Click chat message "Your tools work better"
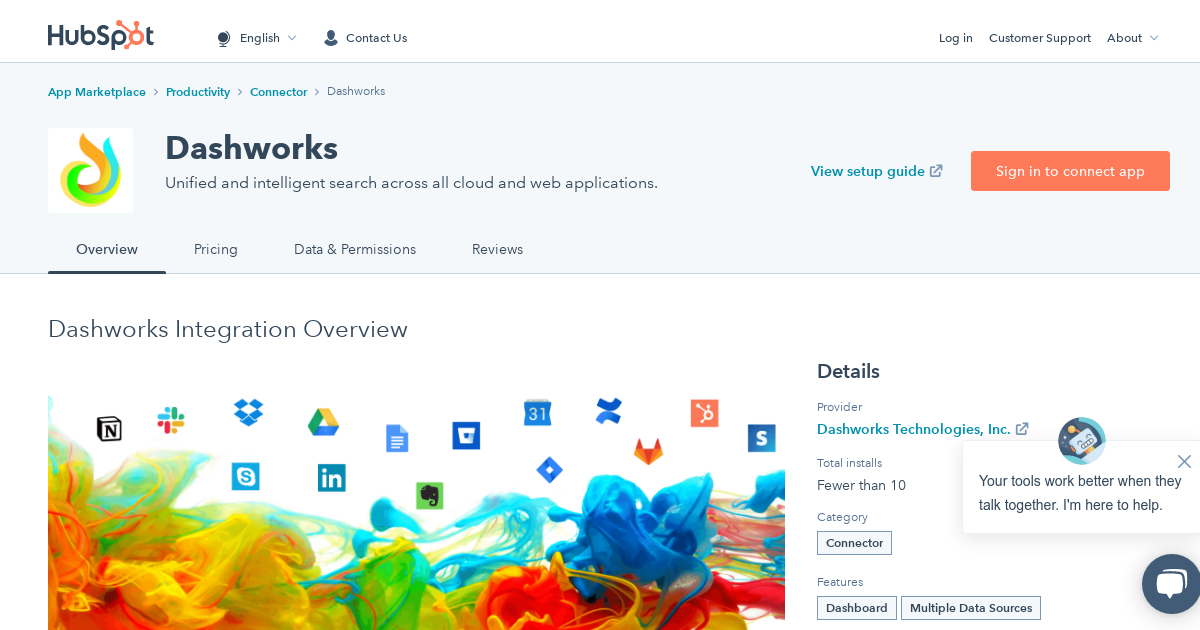The image size is (1200, 630). (x=1080, y=493)
